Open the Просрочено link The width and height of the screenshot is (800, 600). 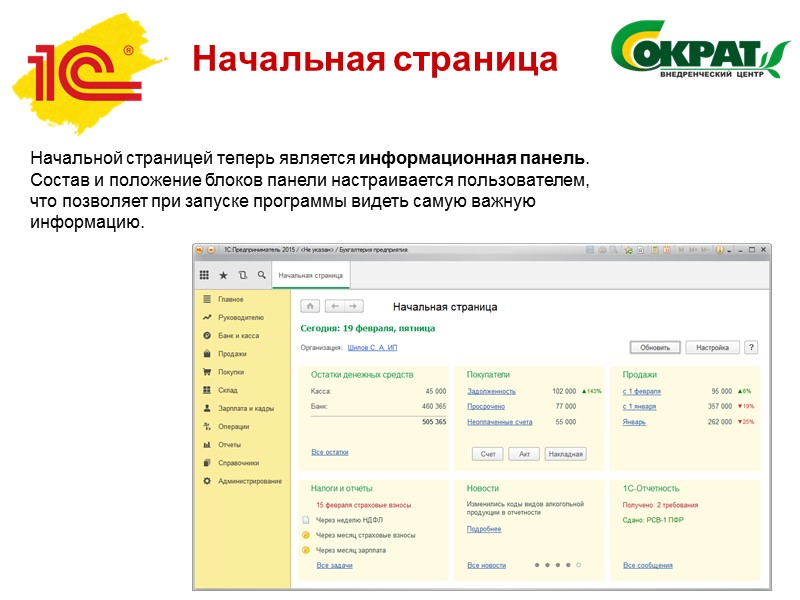tap(486, 407)
